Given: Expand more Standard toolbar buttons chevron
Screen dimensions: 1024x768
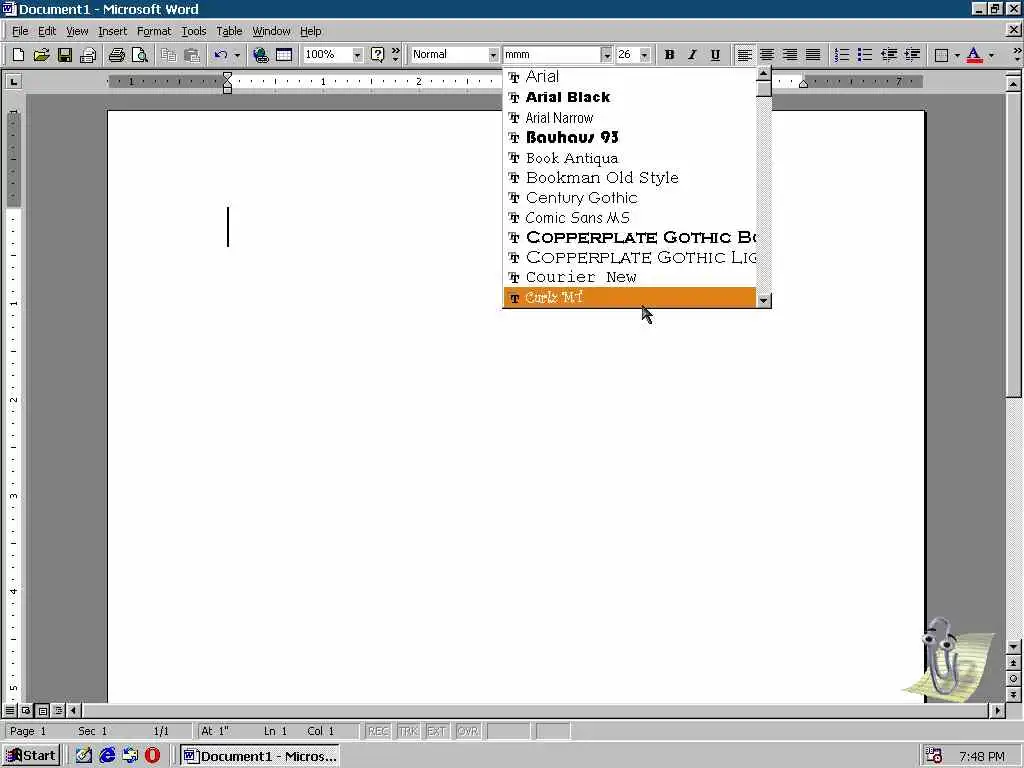Looking at the screenshot, I should click(x=395, y=55).
